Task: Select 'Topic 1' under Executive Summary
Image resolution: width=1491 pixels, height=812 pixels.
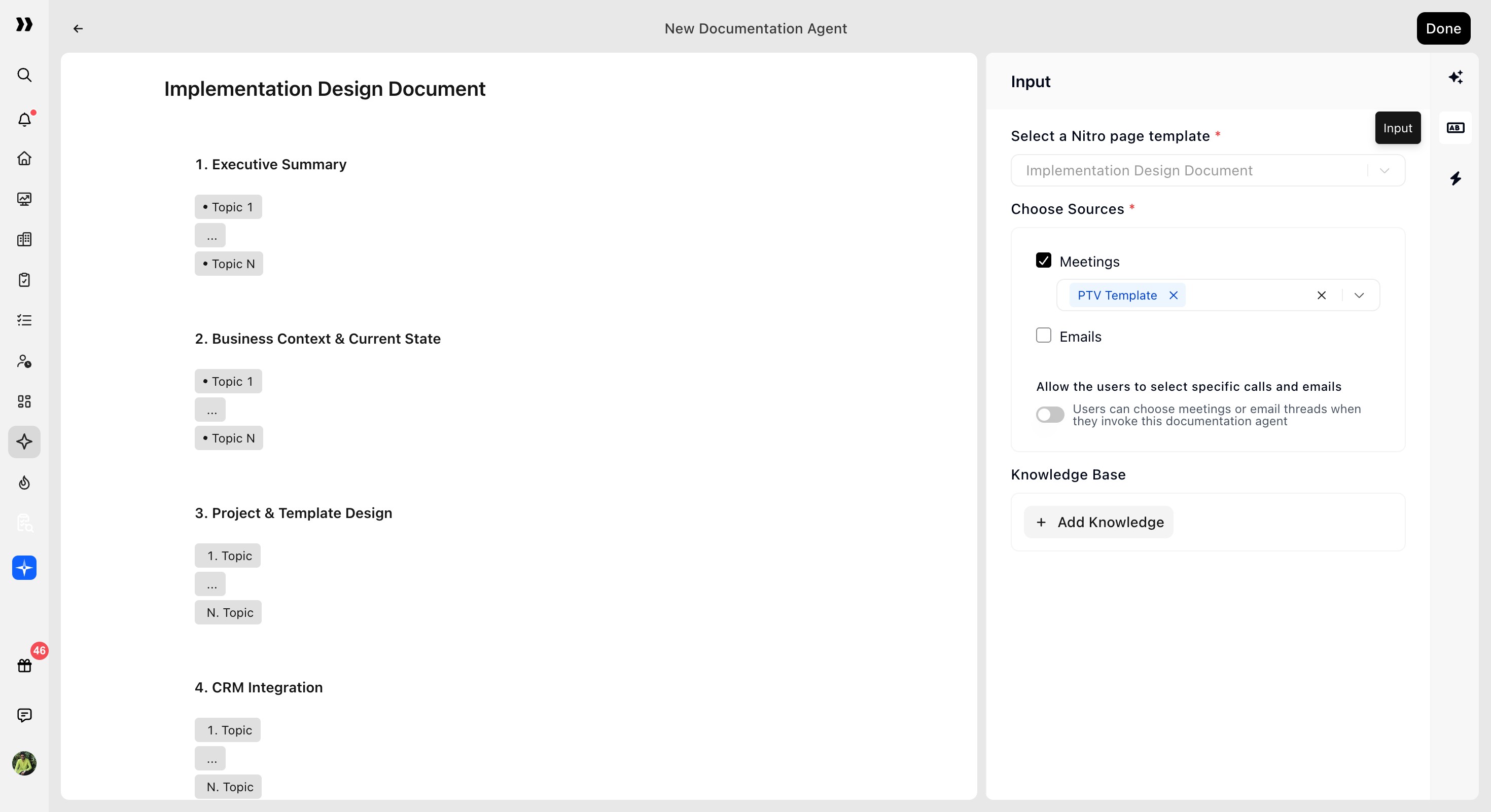Action: [x=228, y=207]
